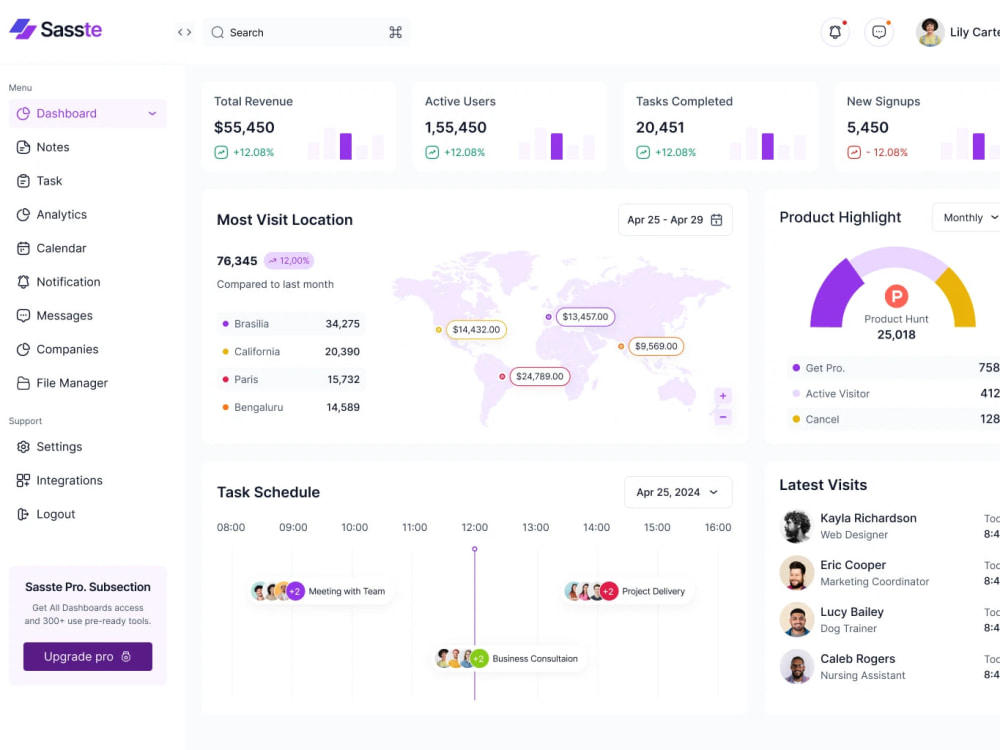
Task: Click the $24,789.00 map marker
Action: point(540,376)
